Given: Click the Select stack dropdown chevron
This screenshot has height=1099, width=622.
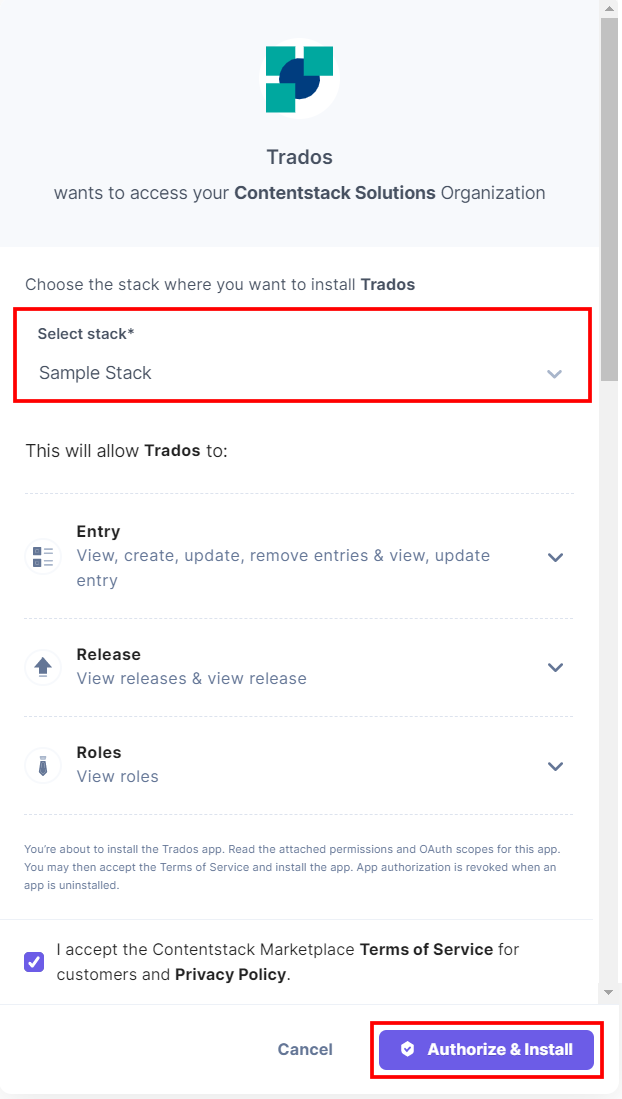Looking at the screenshot, I should coord(554,374).
